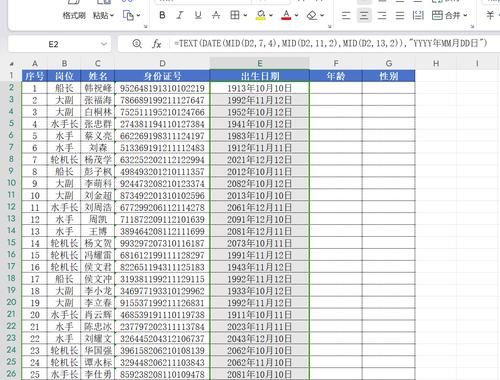Apply the yellow fill color

[x=261, y=15]
